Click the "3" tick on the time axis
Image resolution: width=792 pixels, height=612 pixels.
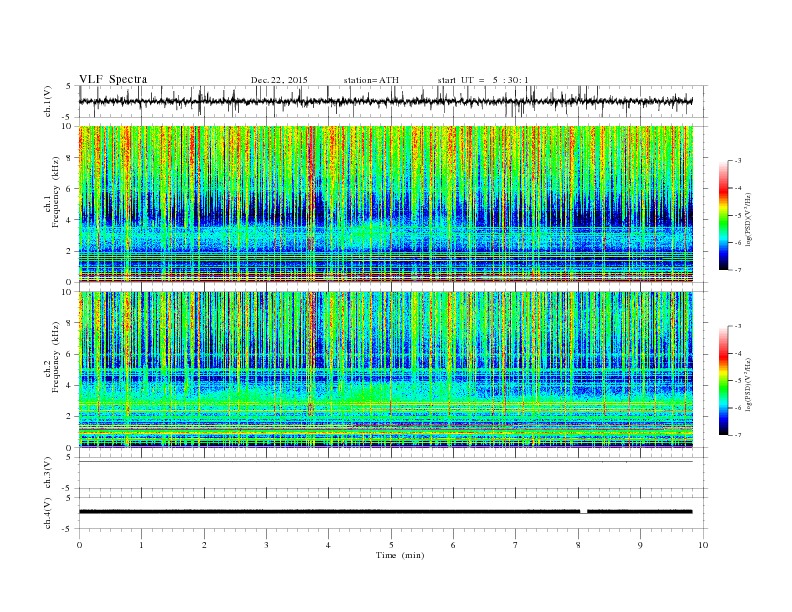(266, 545)
